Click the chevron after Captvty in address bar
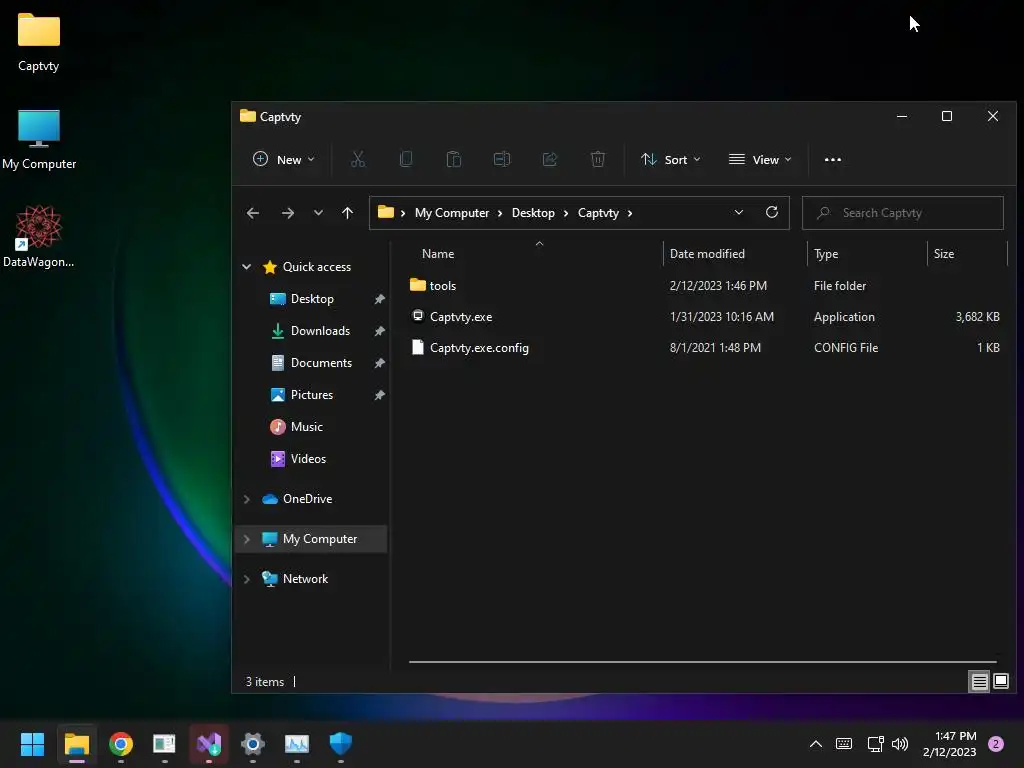The height and width of the screenshot is (768, 1024). click(630, 213)
